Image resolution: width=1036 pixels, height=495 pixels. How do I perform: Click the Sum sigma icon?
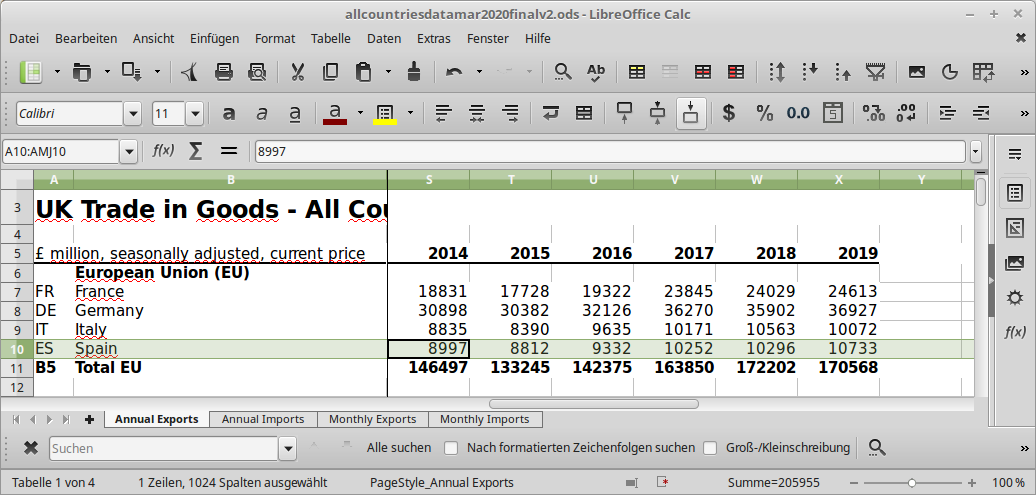195,151
